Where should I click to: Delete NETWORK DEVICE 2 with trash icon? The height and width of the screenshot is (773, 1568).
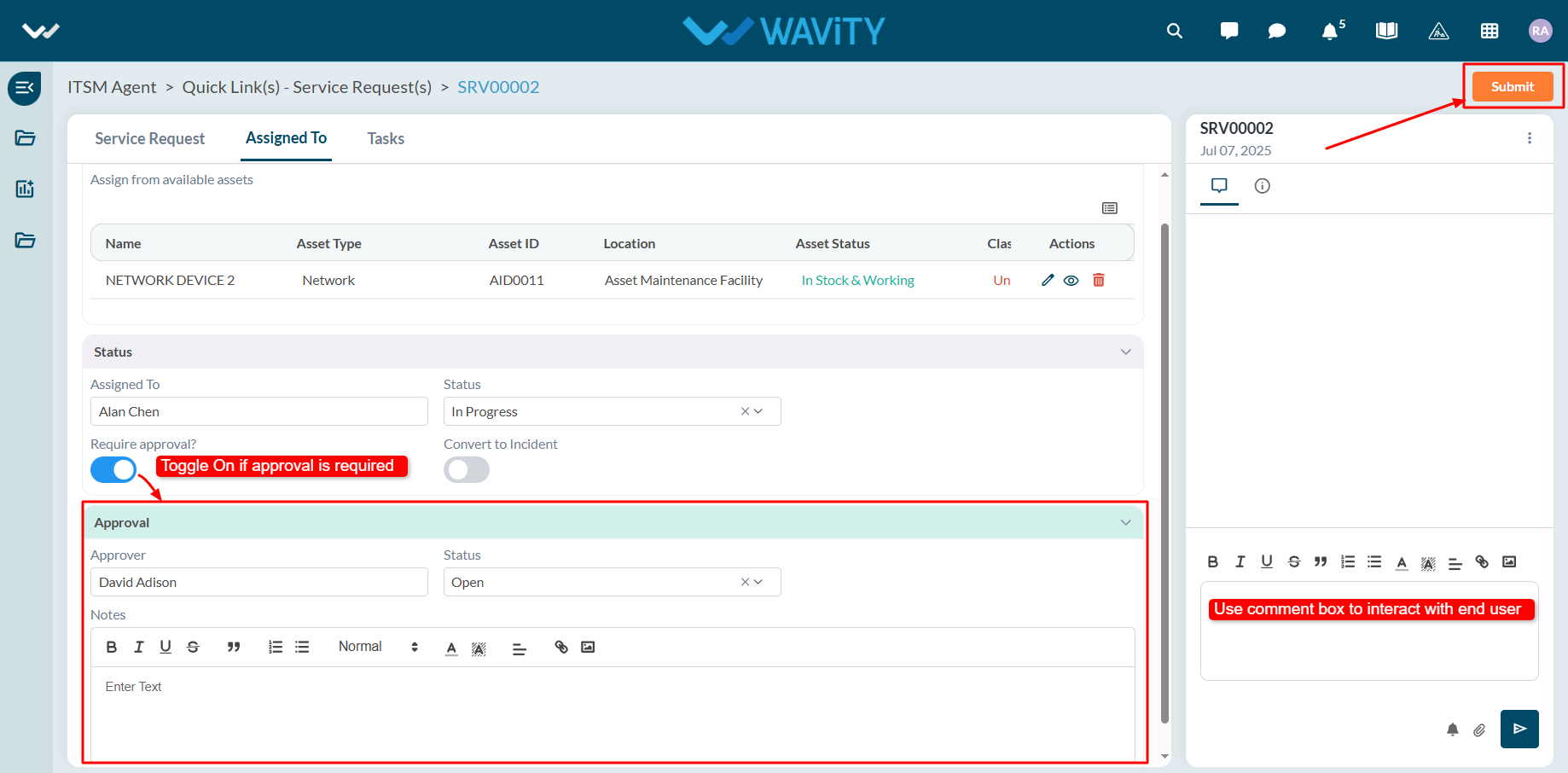click(x=1099, y=280)
